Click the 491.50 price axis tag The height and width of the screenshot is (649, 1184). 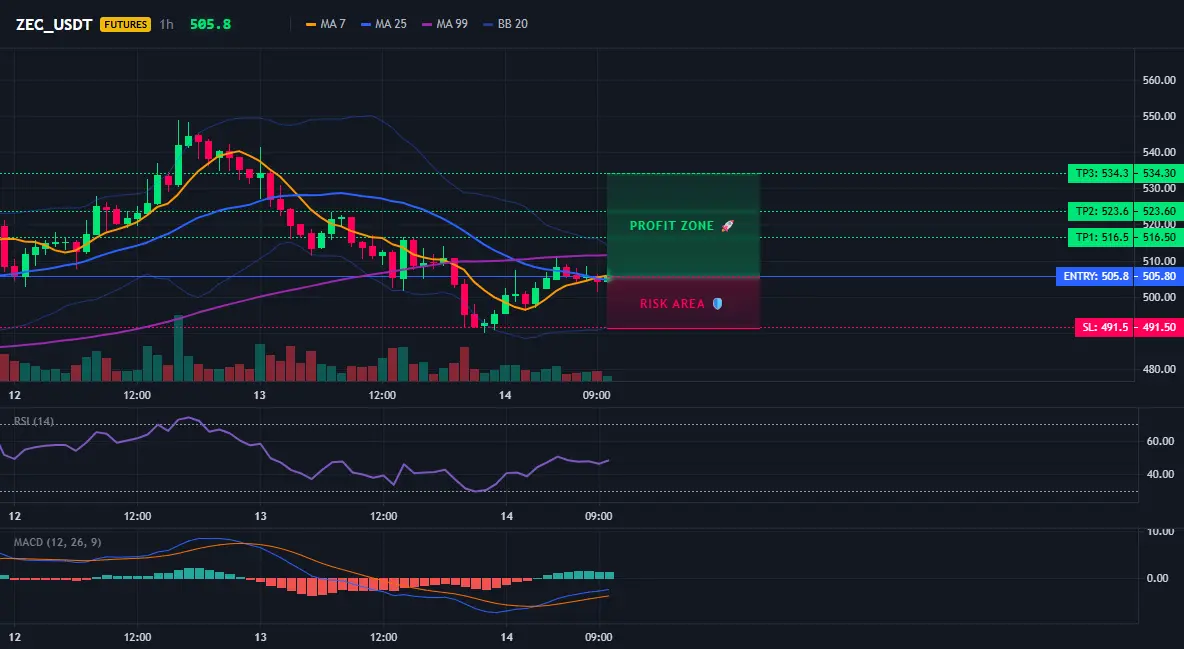pyautogui.click(x=1159, y=327)
